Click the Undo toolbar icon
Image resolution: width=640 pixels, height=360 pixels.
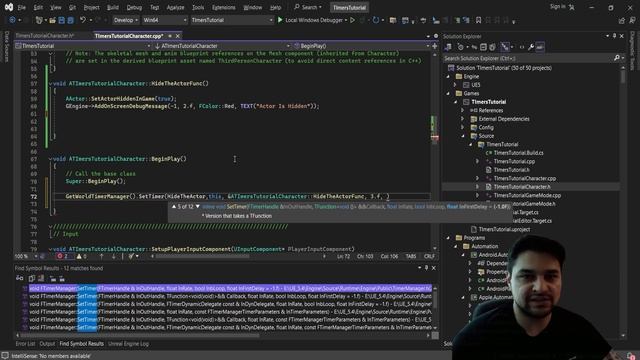(x=83, y=20)
